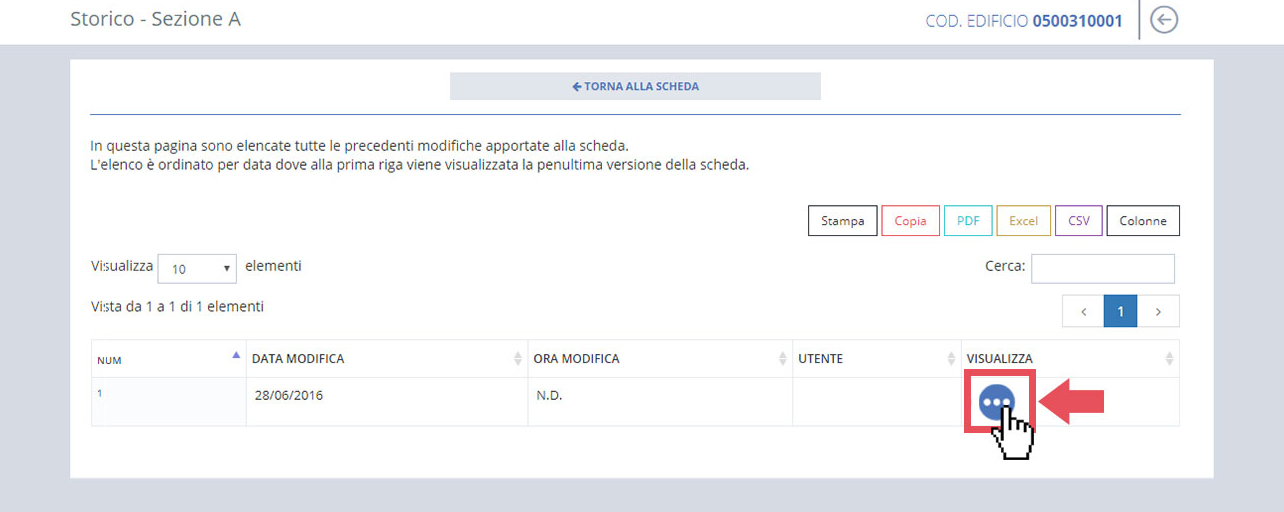The width and height of the screenshot is (1284, 512).
Task: Select page 1 in pagination
Action: 1120,311
